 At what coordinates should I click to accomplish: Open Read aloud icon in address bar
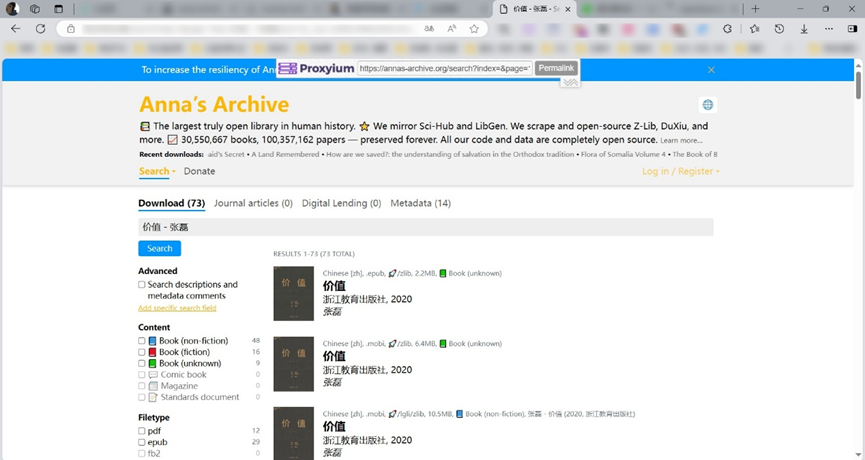point(452,29)
